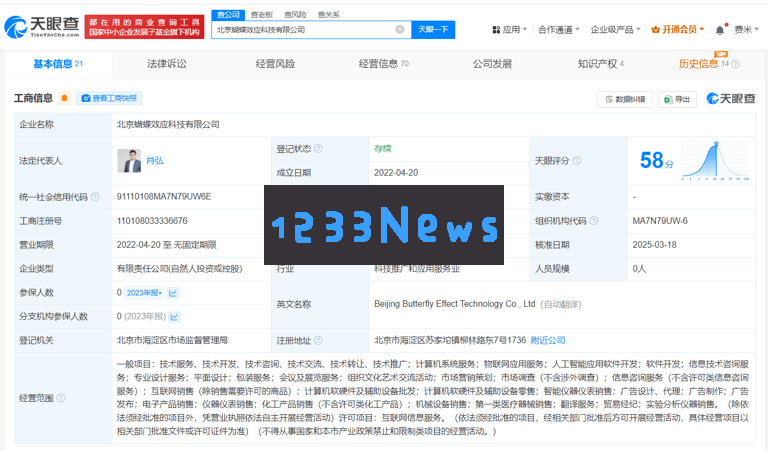The image size is (768, 451).
Task: Click organization code MA7N79UW-6
Action: [660, 221]
